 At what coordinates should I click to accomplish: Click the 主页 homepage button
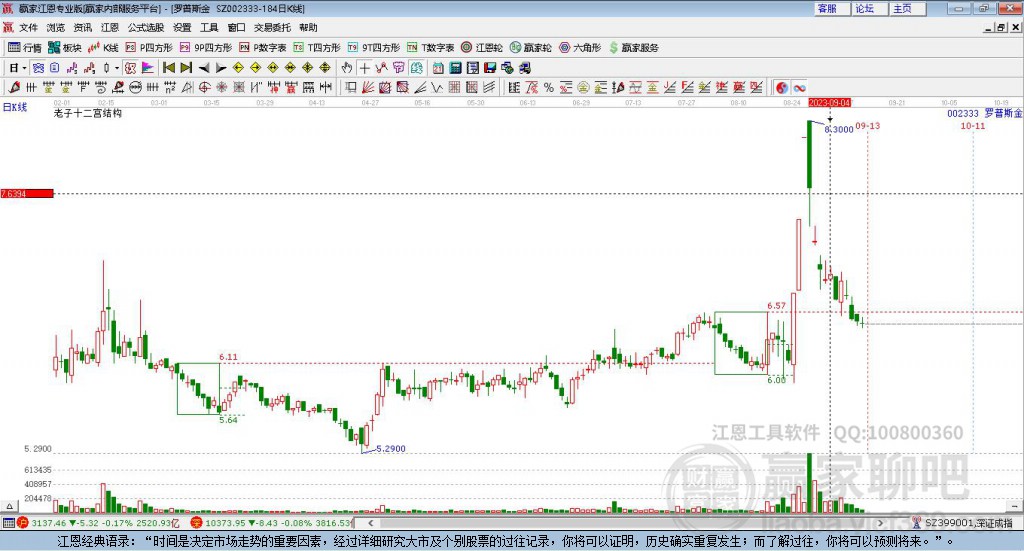(x=908, y=8)
